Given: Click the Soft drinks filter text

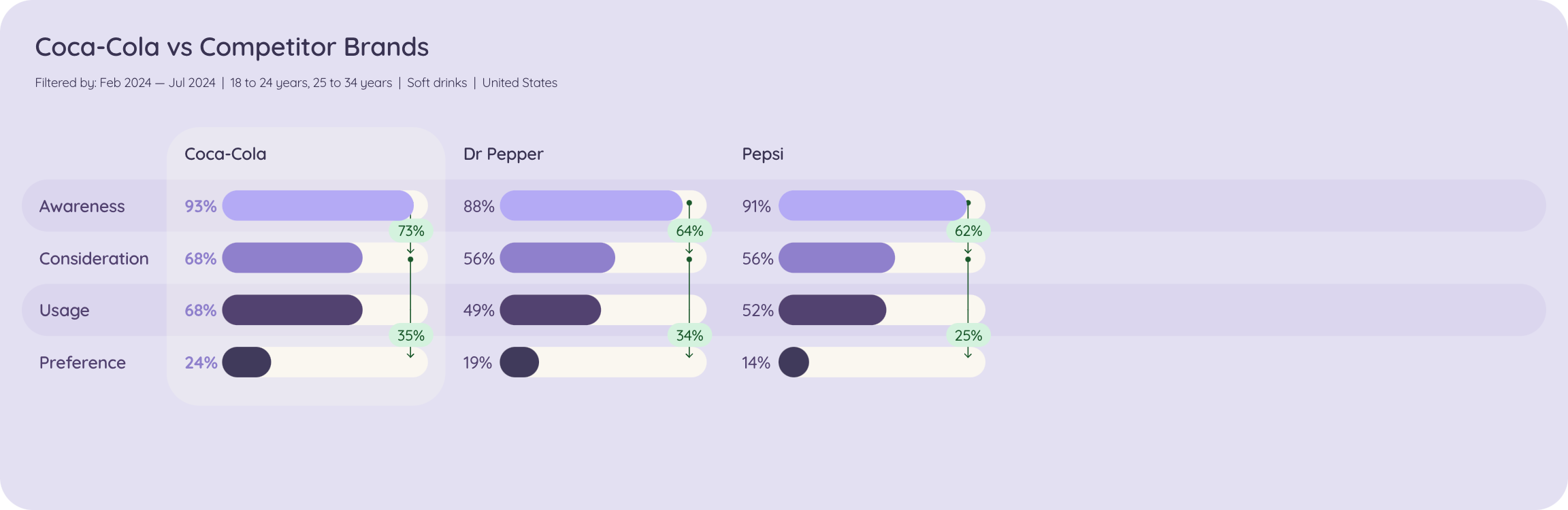Looking at the screenshot, I should pyautogui.click(x=437, y=83).
